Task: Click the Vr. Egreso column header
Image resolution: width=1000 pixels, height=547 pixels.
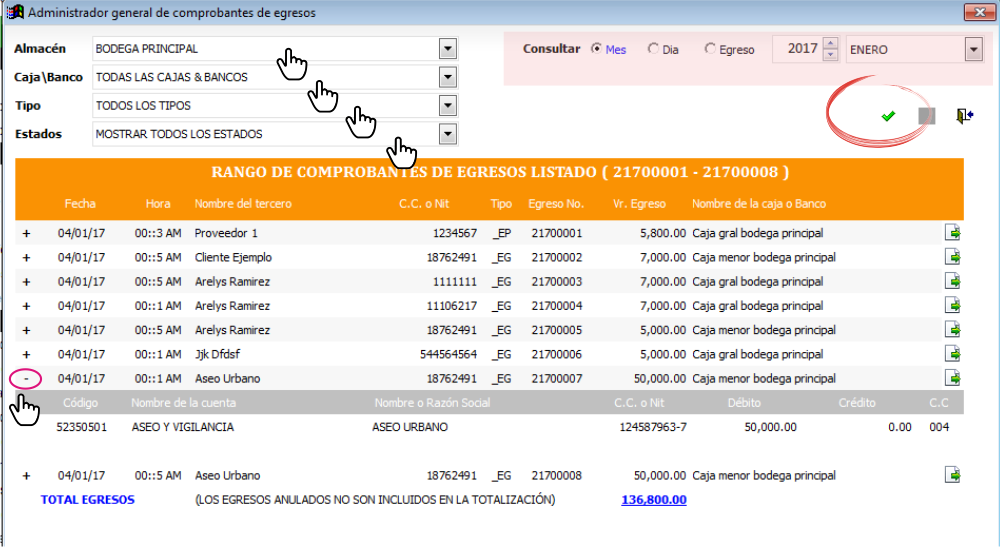Action: point(639,203)
